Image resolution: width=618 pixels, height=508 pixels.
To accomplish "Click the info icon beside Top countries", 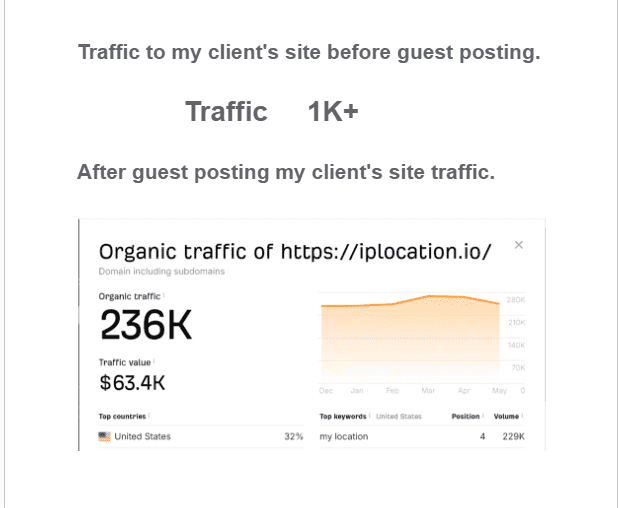I will pos(149,415).
